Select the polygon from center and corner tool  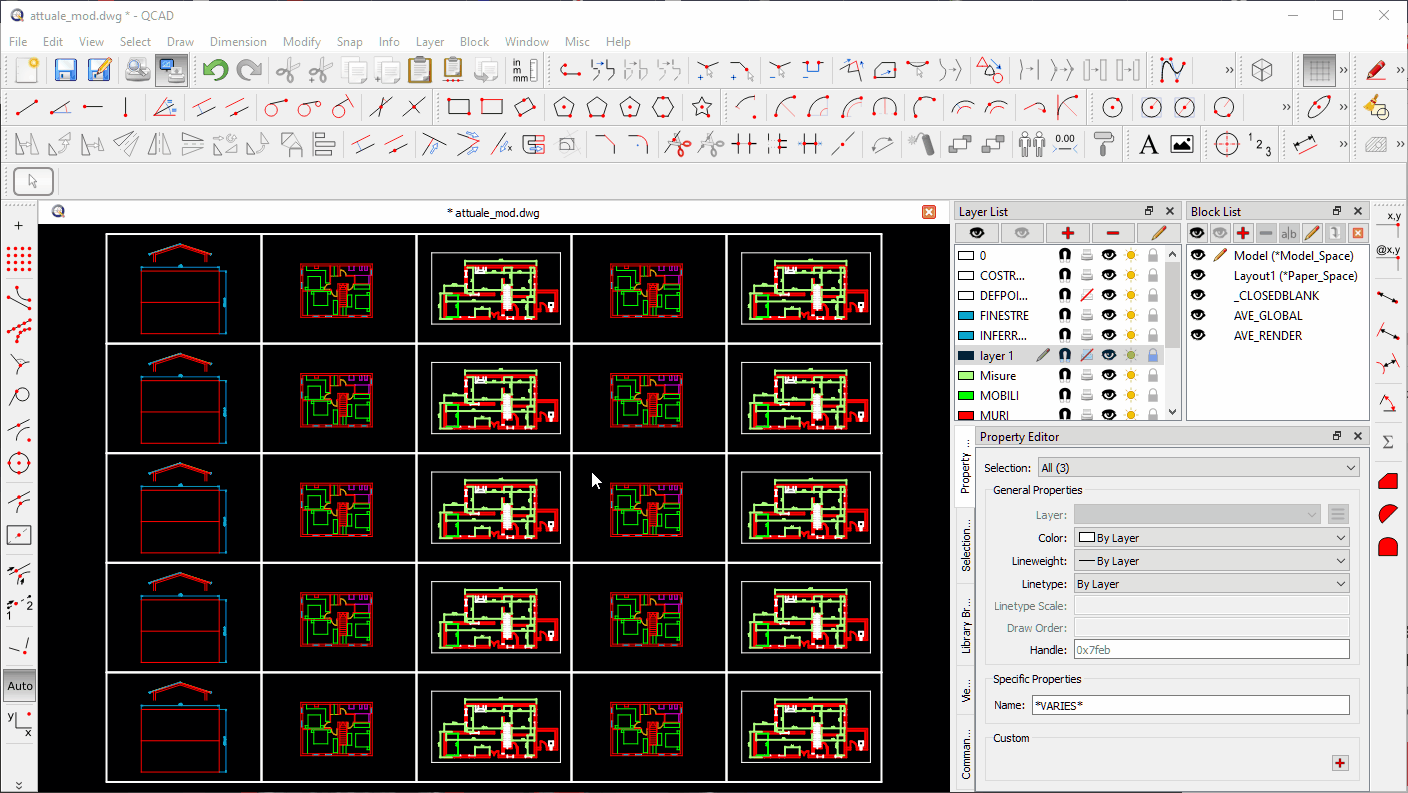pyautogui.click(x=565, y=107)
